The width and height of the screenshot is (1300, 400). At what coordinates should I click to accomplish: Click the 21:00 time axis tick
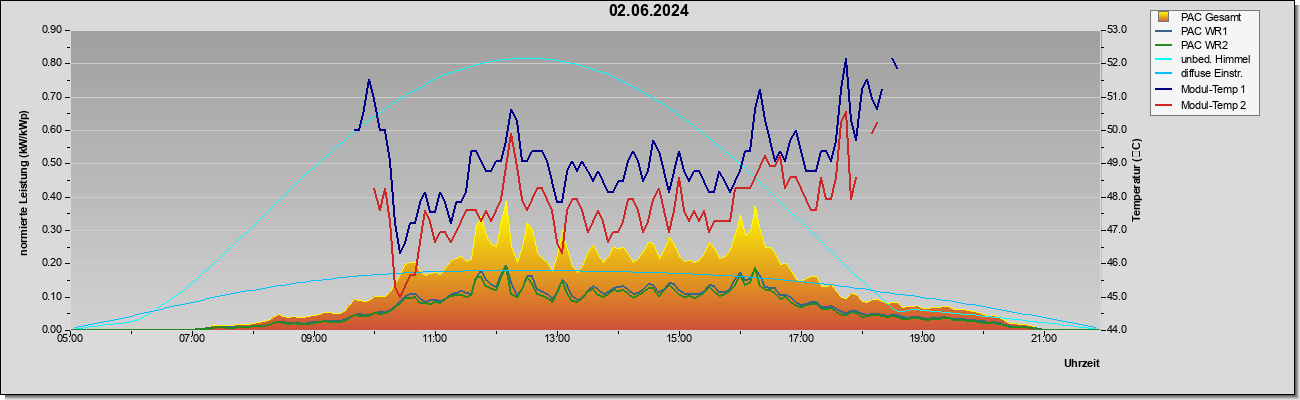coord(1043,339)
